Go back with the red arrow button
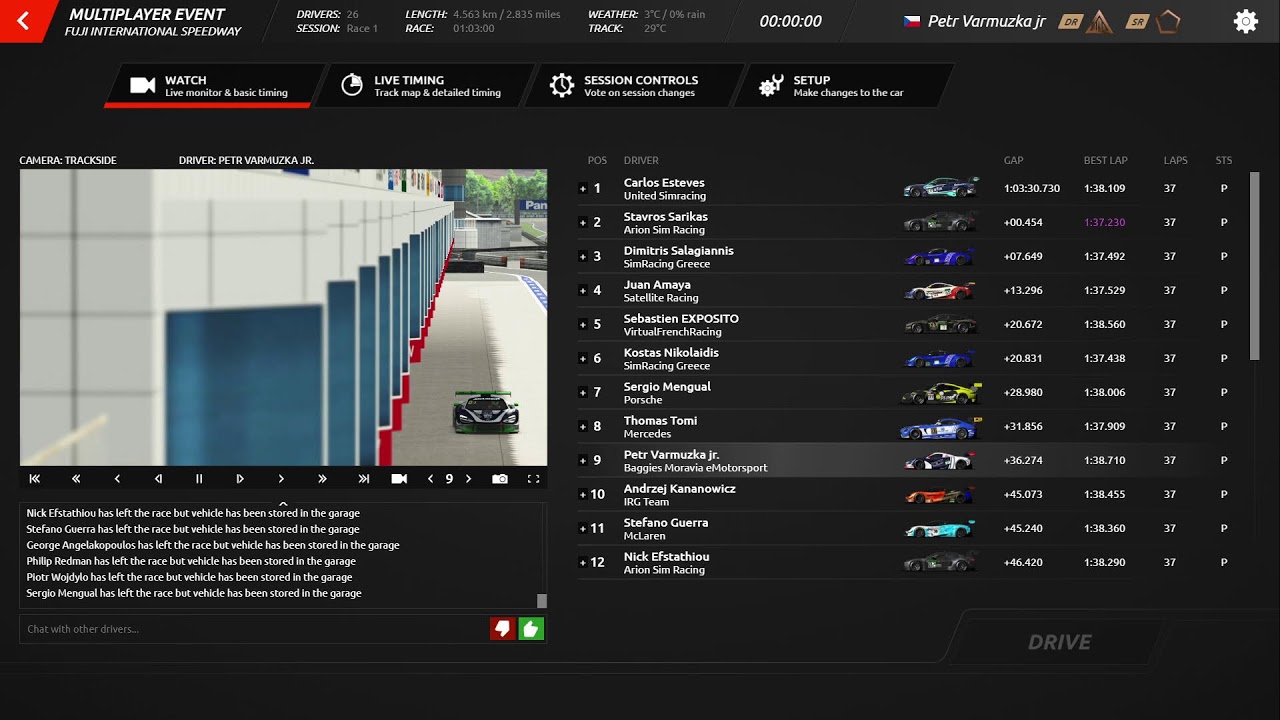 point(22,21)
